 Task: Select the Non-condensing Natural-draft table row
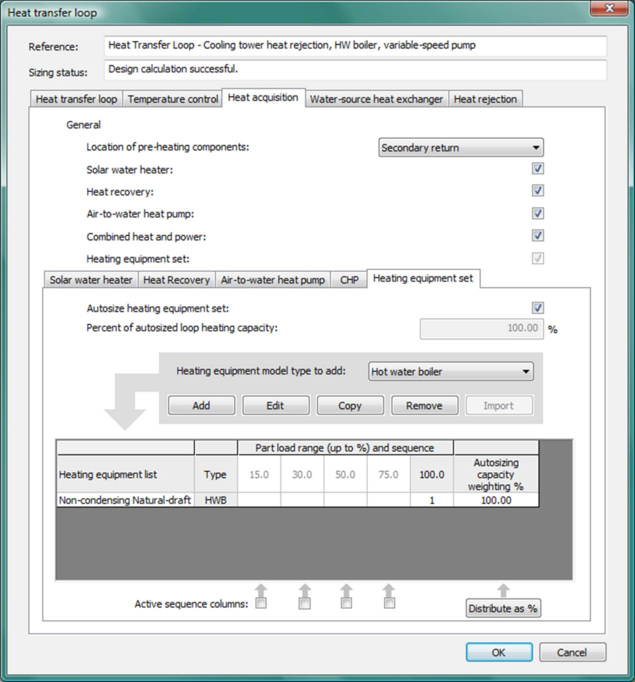pos(125,500)
